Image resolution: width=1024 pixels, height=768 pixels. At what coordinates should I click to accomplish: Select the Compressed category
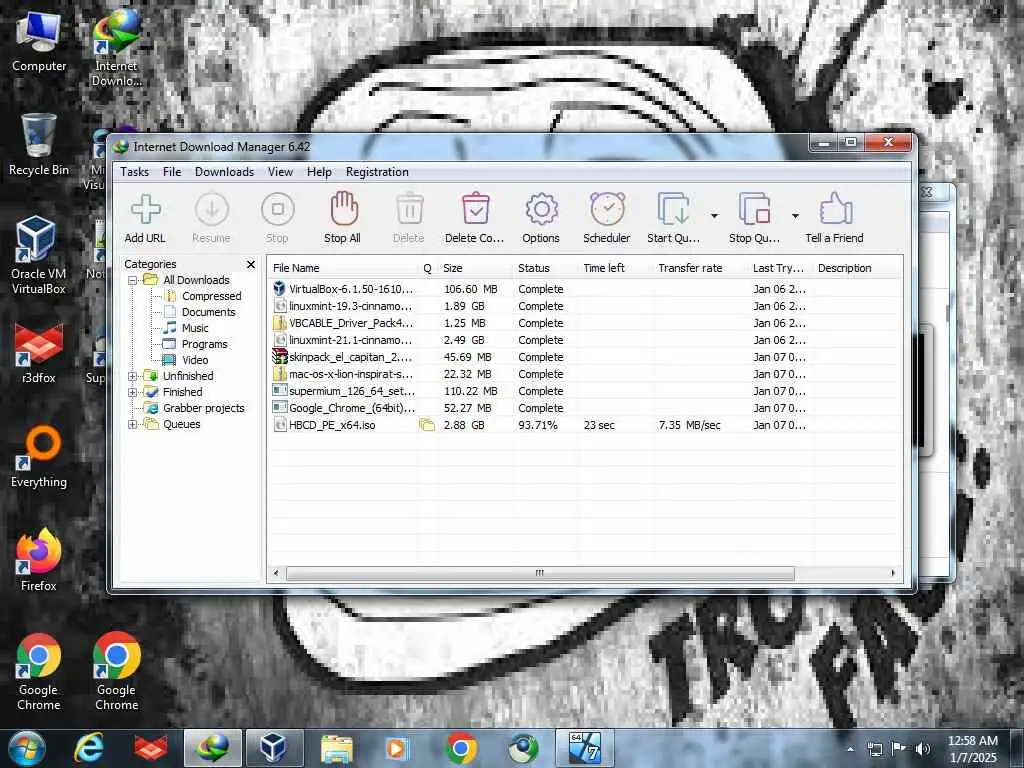pos(211,296)
